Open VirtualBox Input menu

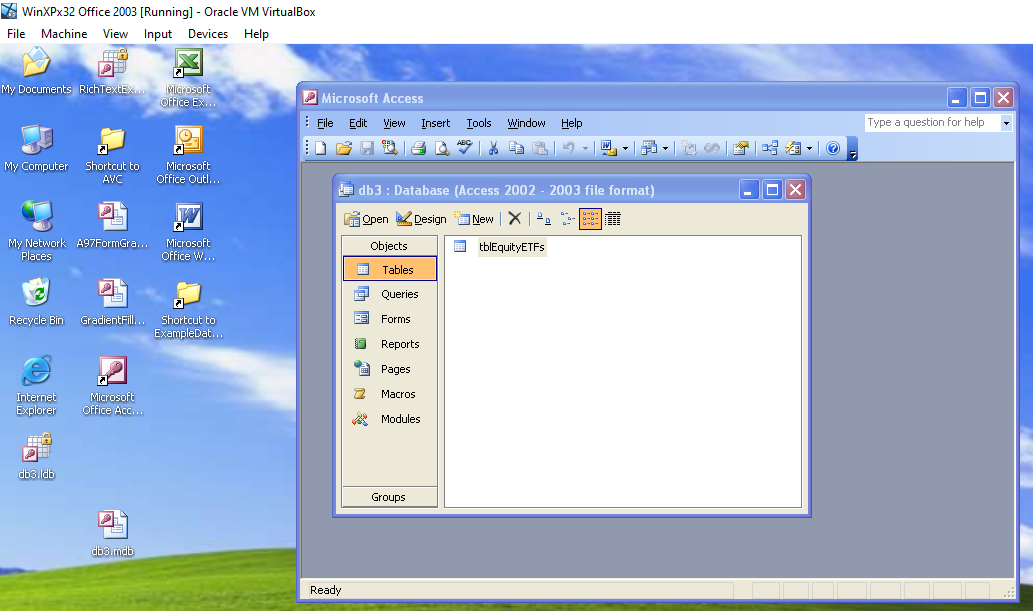click(x=157, y=34)
